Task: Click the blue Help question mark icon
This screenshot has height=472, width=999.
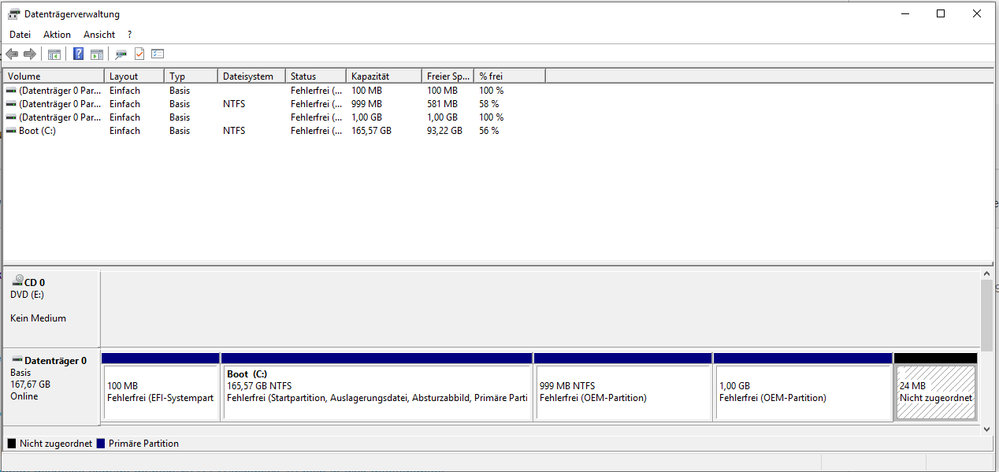Action: click(x=78, y=54)
